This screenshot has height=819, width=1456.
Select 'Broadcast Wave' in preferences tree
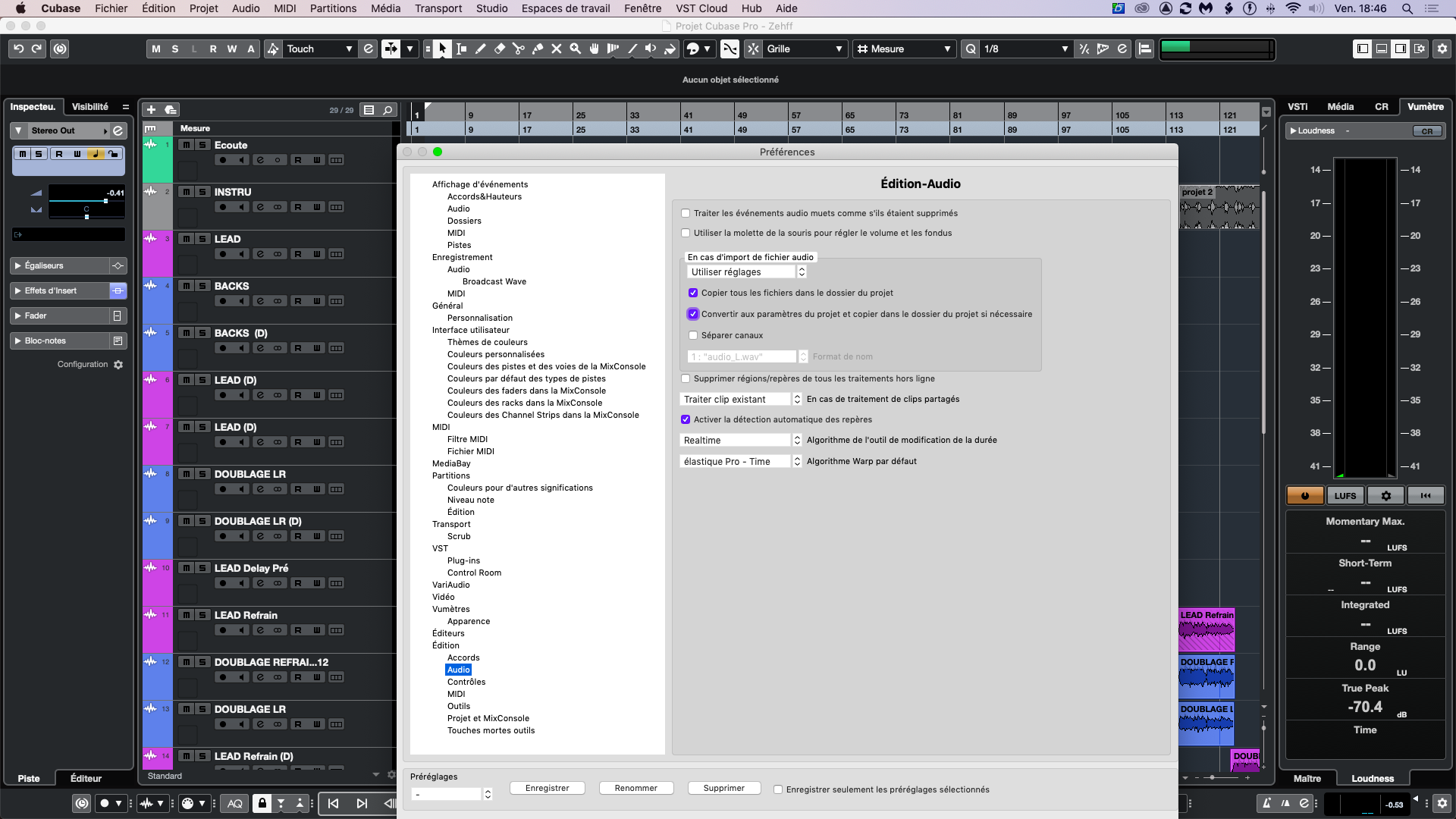[x=494, y=281]
